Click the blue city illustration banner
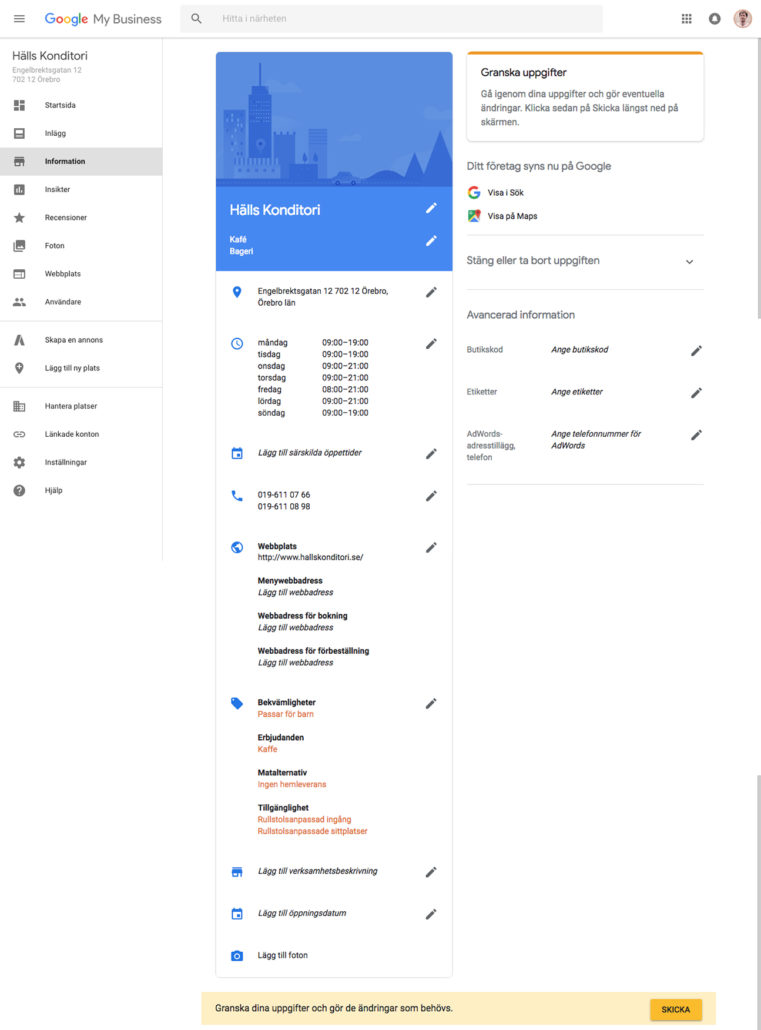This screenshot has width=761, height=1030. (x=334, y=120)
